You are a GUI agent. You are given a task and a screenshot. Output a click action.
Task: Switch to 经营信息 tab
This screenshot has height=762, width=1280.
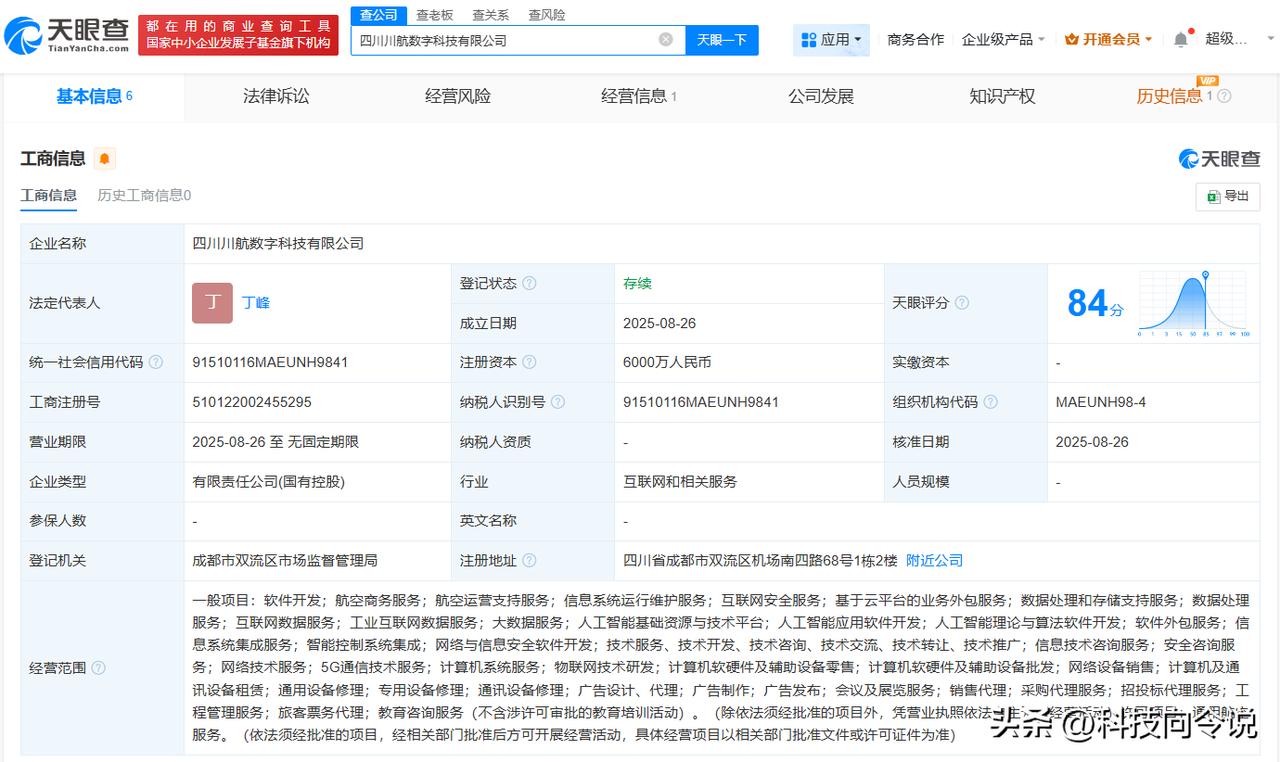(639, 96)
